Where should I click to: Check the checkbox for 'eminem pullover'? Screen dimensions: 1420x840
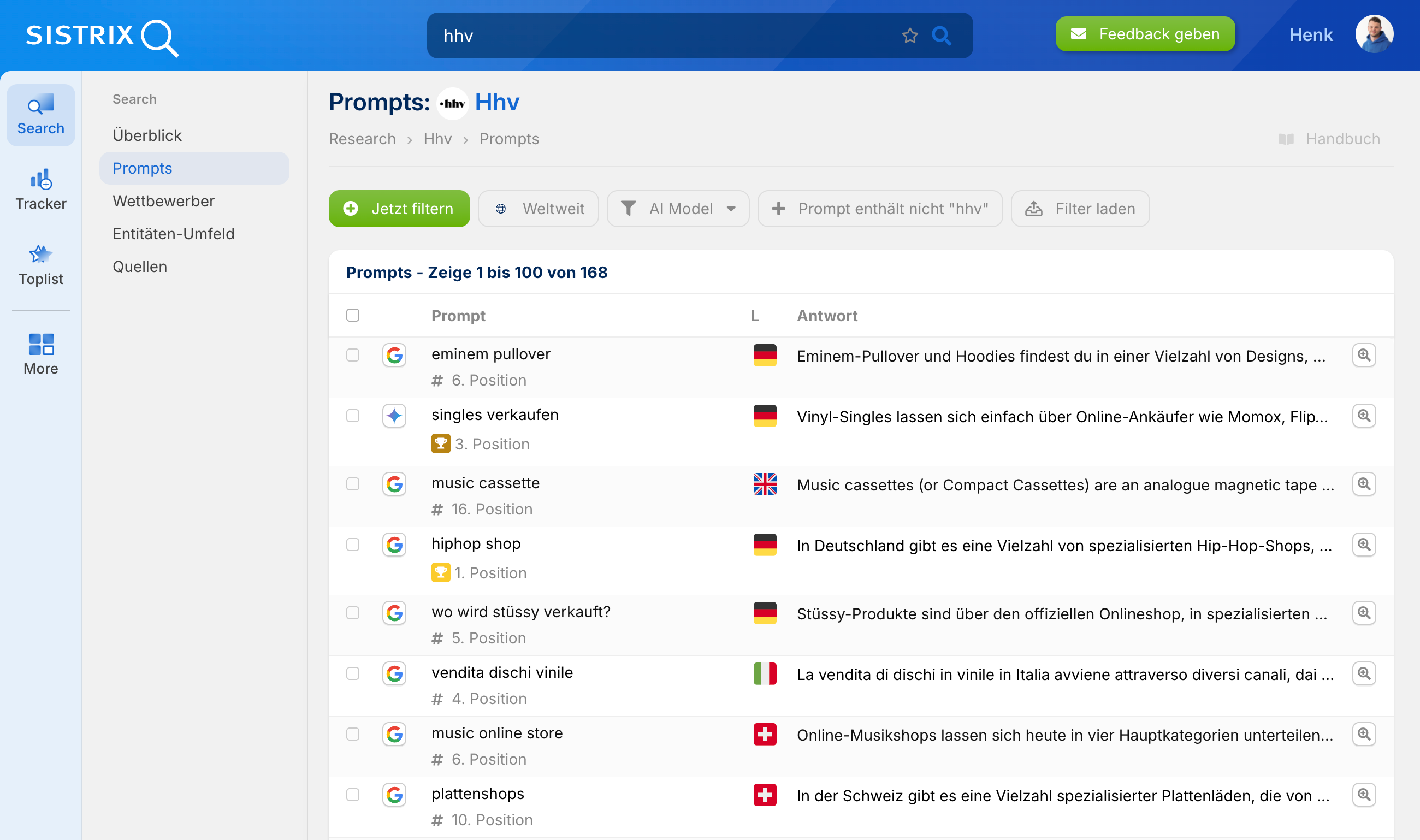coord(353,355)
